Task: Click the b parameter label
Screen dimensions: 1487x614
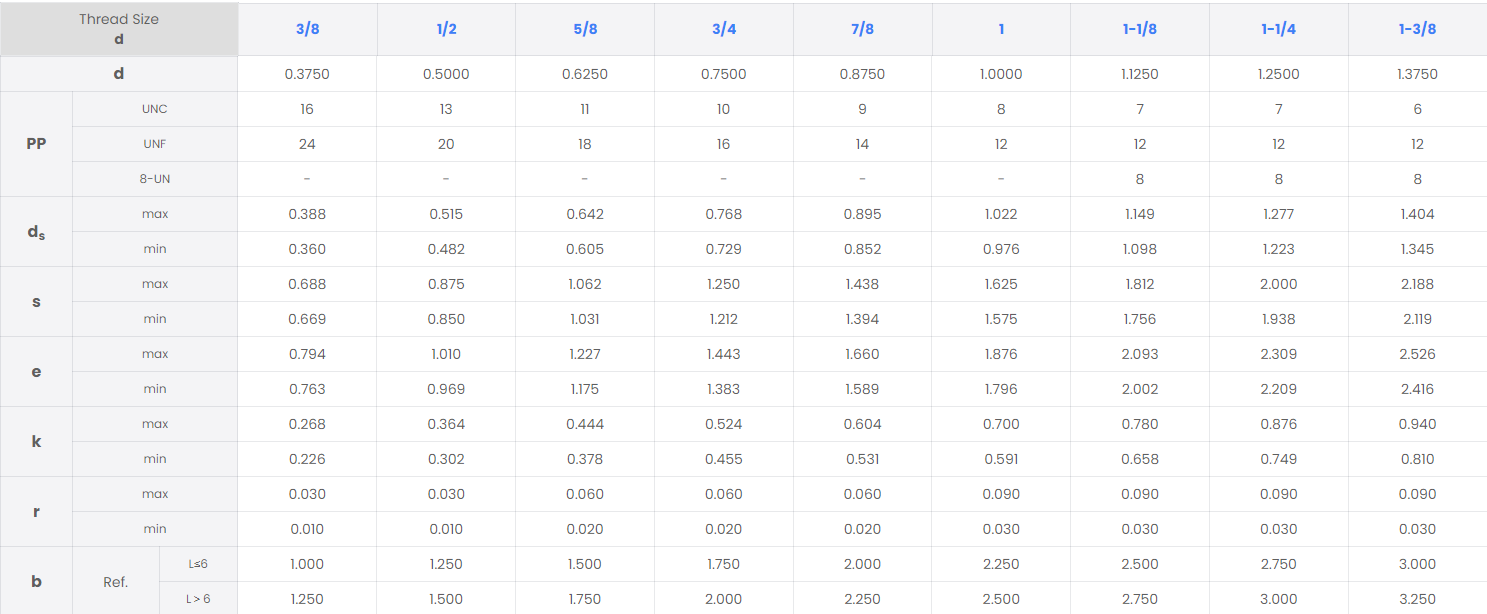Action: click(x=37, y=581)
